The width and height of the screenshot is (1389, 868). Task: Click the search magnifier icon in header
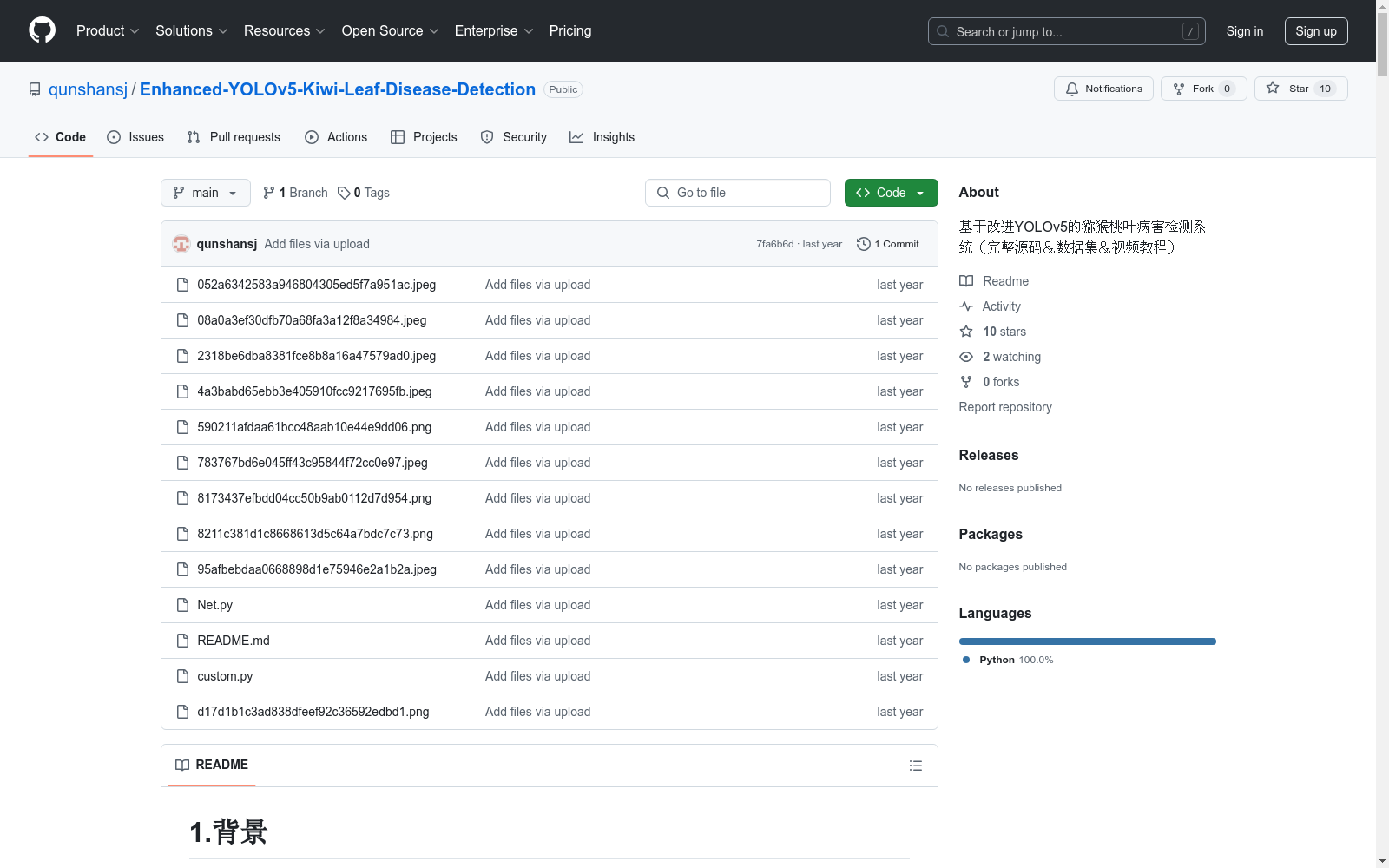[x=943, y=31]
